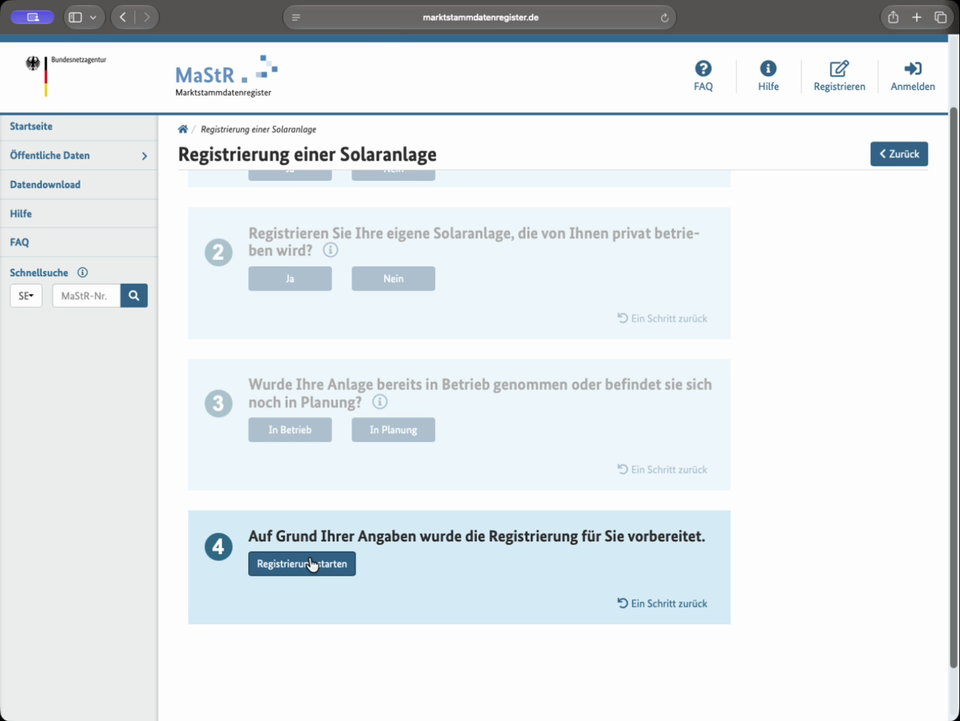Click the Registrierung starten button
The image size is (960, 721).
(302, 564)
